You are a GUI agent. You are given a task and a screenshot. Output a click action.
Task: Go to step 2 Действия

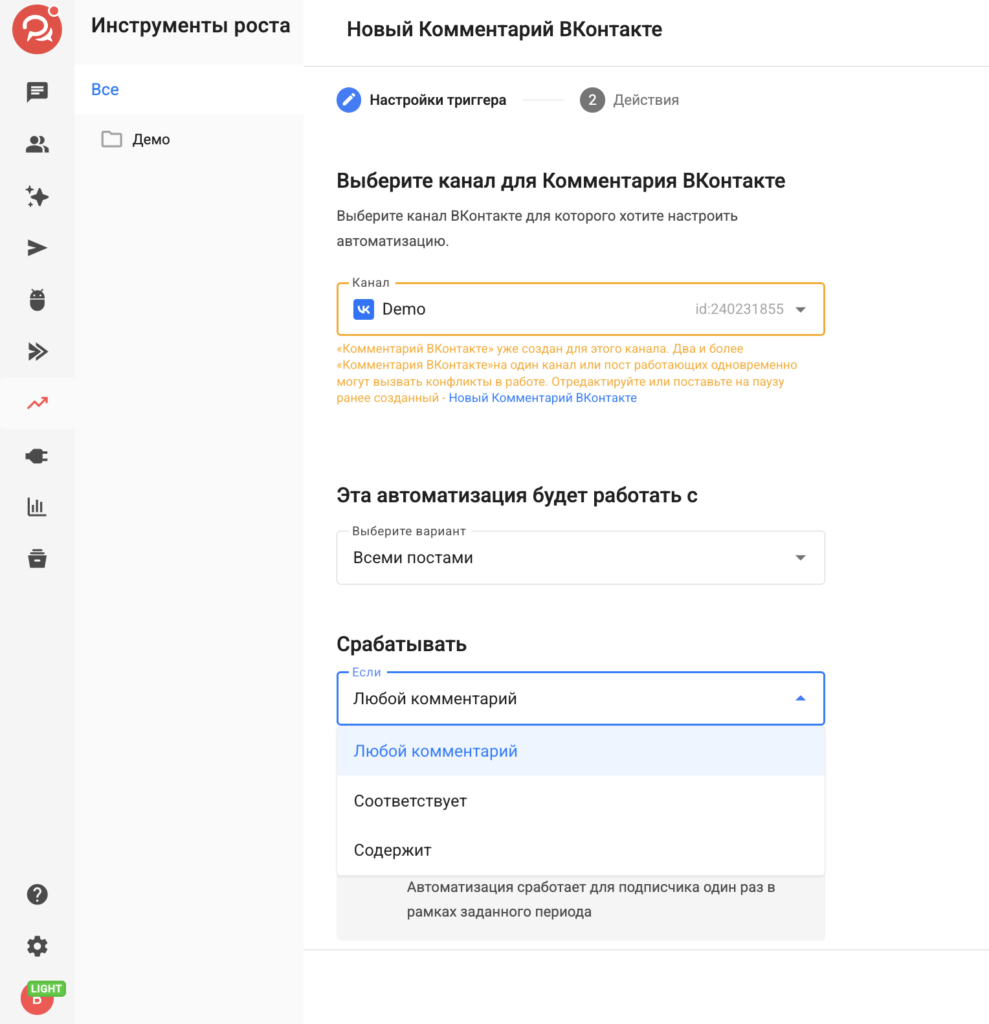(629, 100)
